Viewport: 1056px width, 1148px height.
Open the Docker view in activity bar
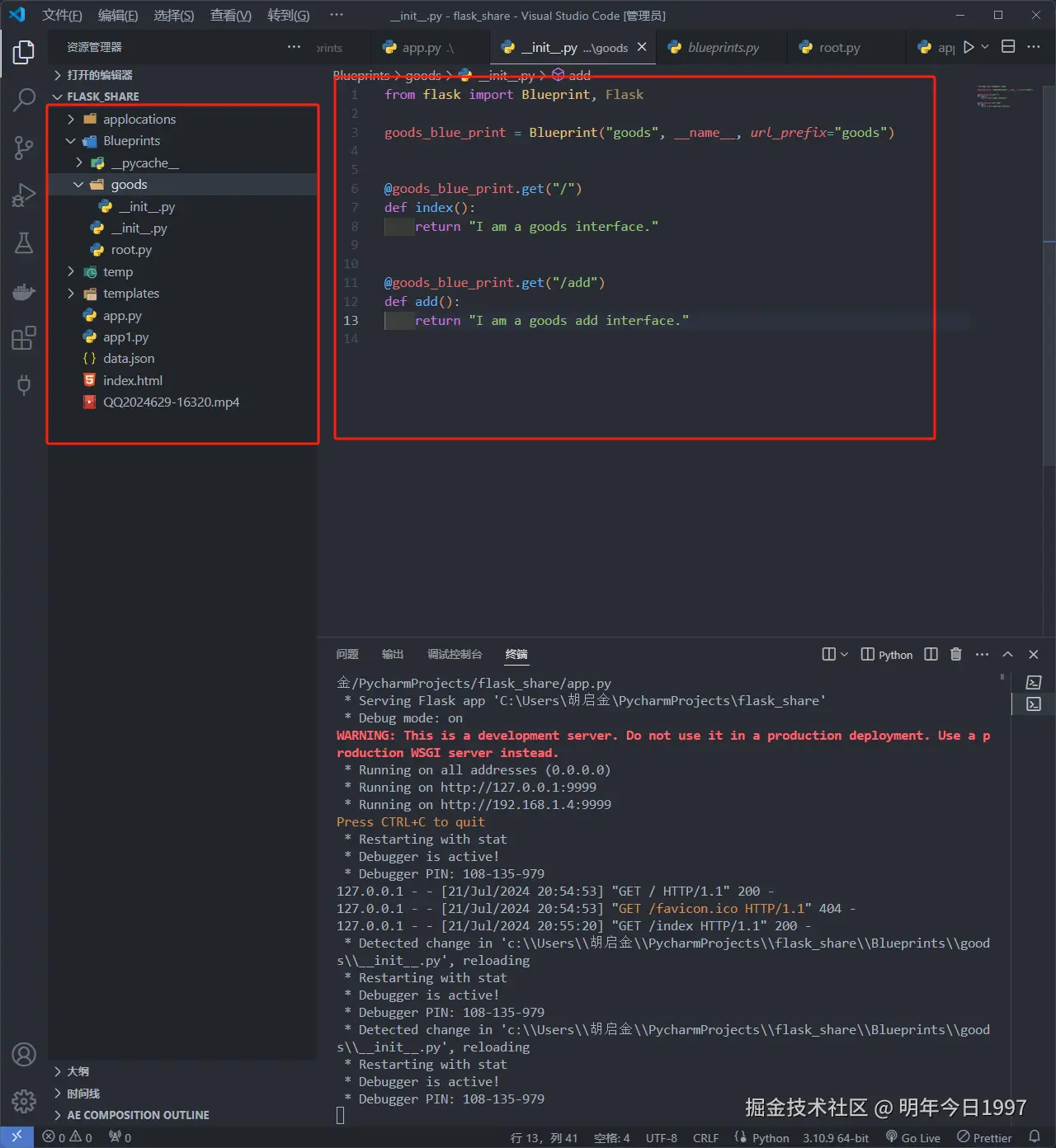point(24,291)
